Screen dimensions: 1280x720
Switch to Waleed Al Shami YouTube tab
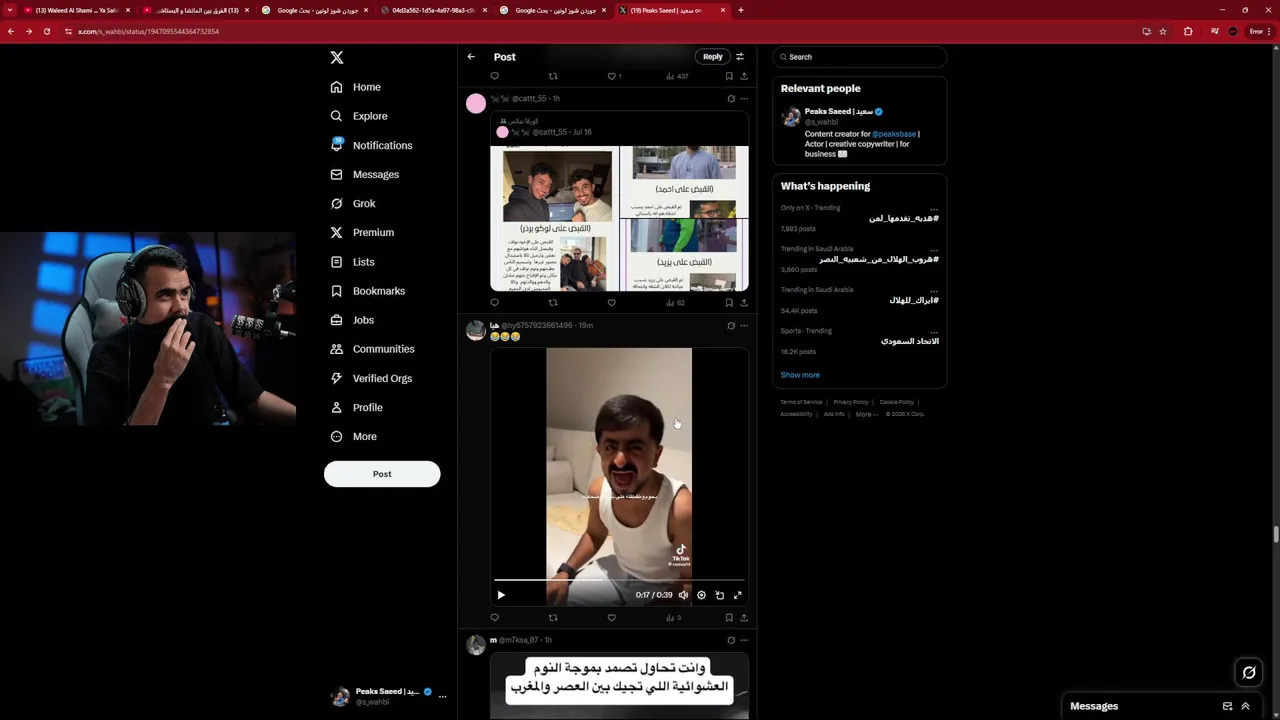pos(77,10)
